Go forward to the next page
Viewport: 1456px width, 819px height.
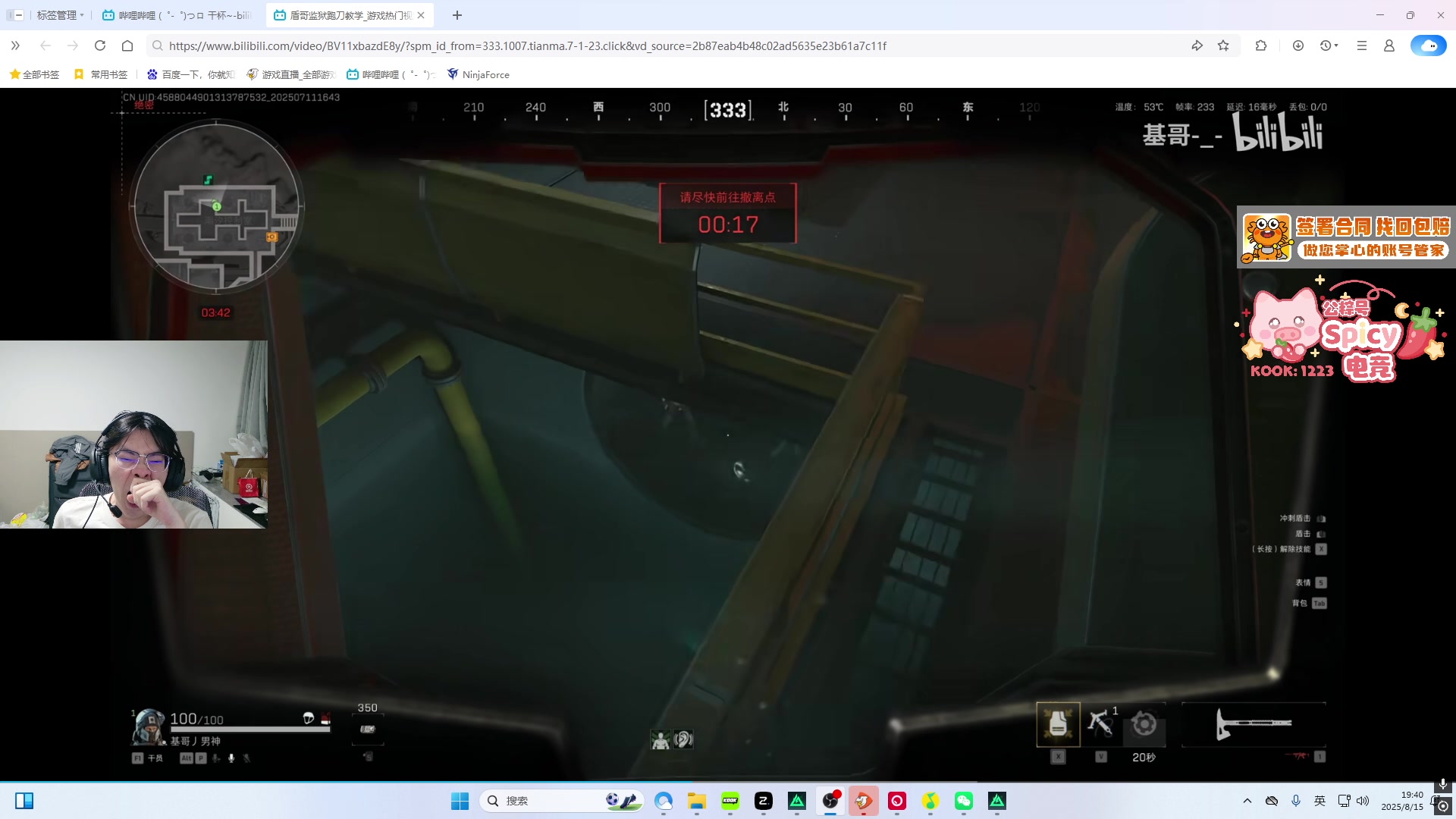73,45
